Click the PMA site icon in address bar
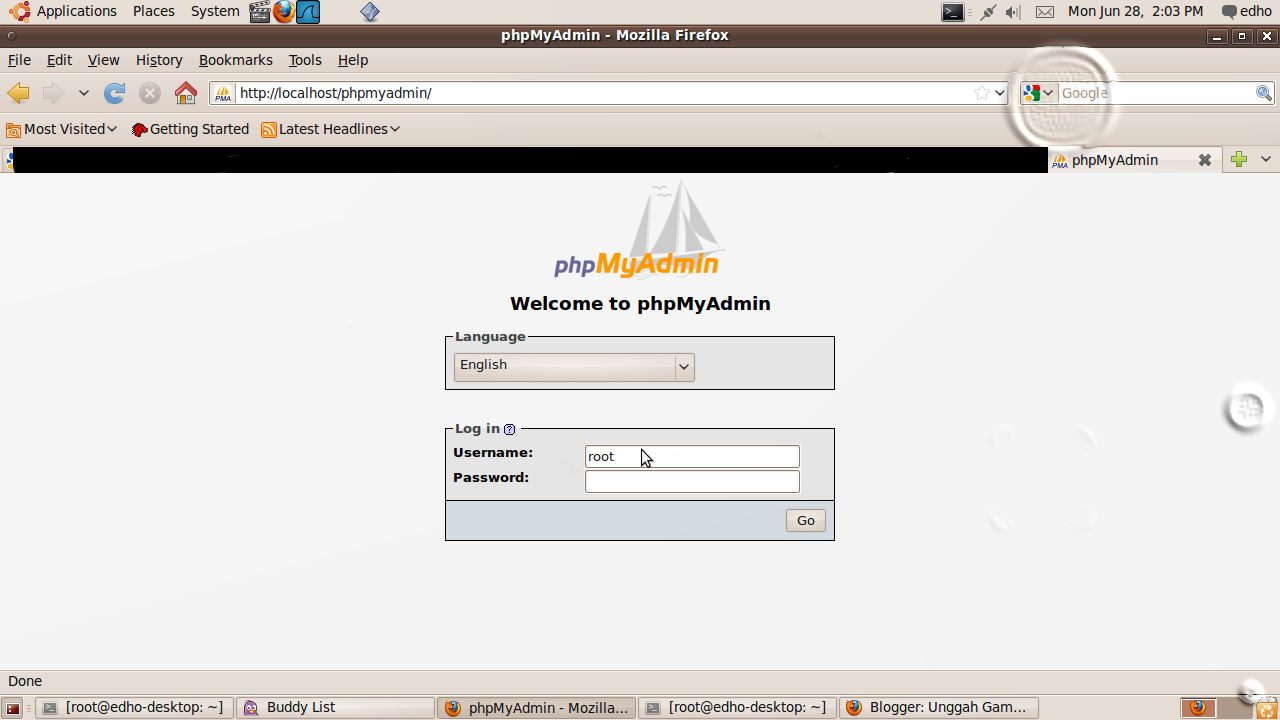 (x=223, y=93)
